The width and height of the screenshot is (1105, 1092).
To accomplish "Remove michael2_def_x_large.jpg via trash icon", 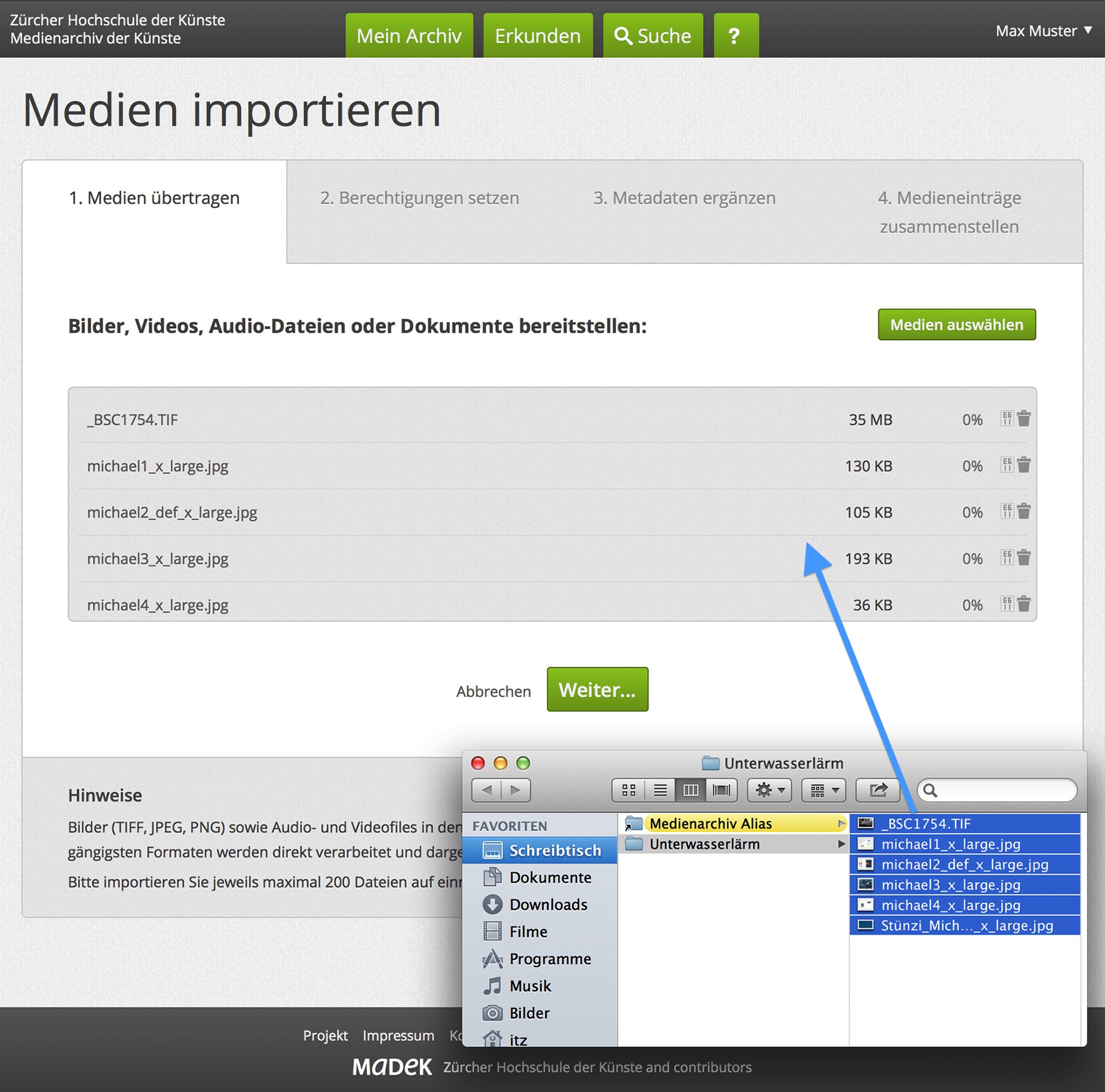I will coord(1024,512).
